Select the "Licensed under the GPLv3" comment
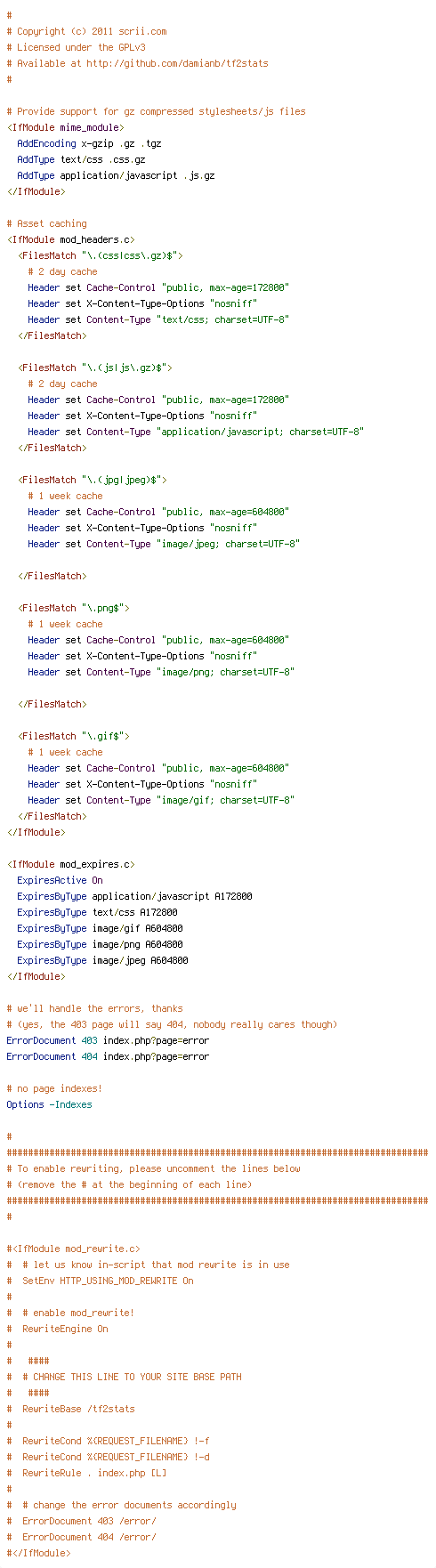Screen dimensions: 436x1568 tap(76, 47)
